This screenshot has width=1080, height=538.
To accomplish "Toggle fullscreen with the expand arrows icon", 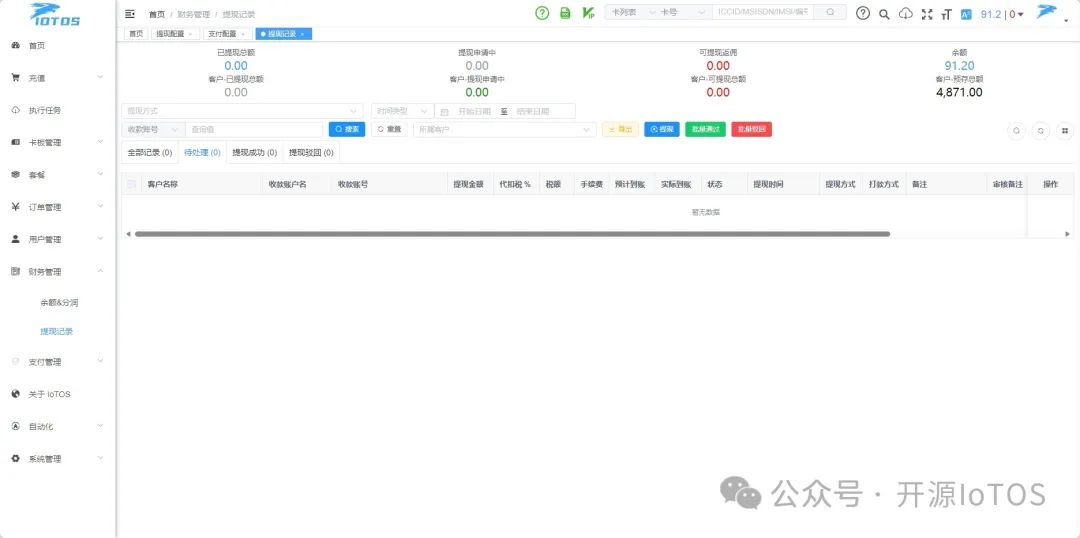I will [x=926, y=14].
